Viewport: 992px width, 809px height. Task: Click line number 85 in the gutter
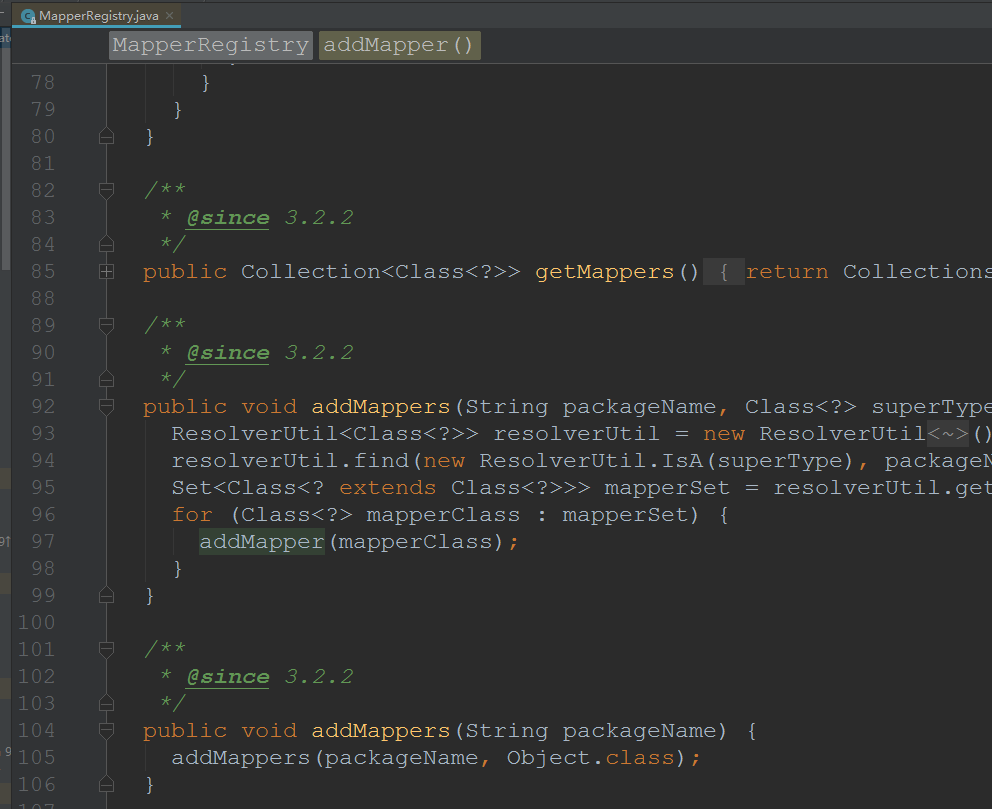pyautogui.click(x=43, y=271)
